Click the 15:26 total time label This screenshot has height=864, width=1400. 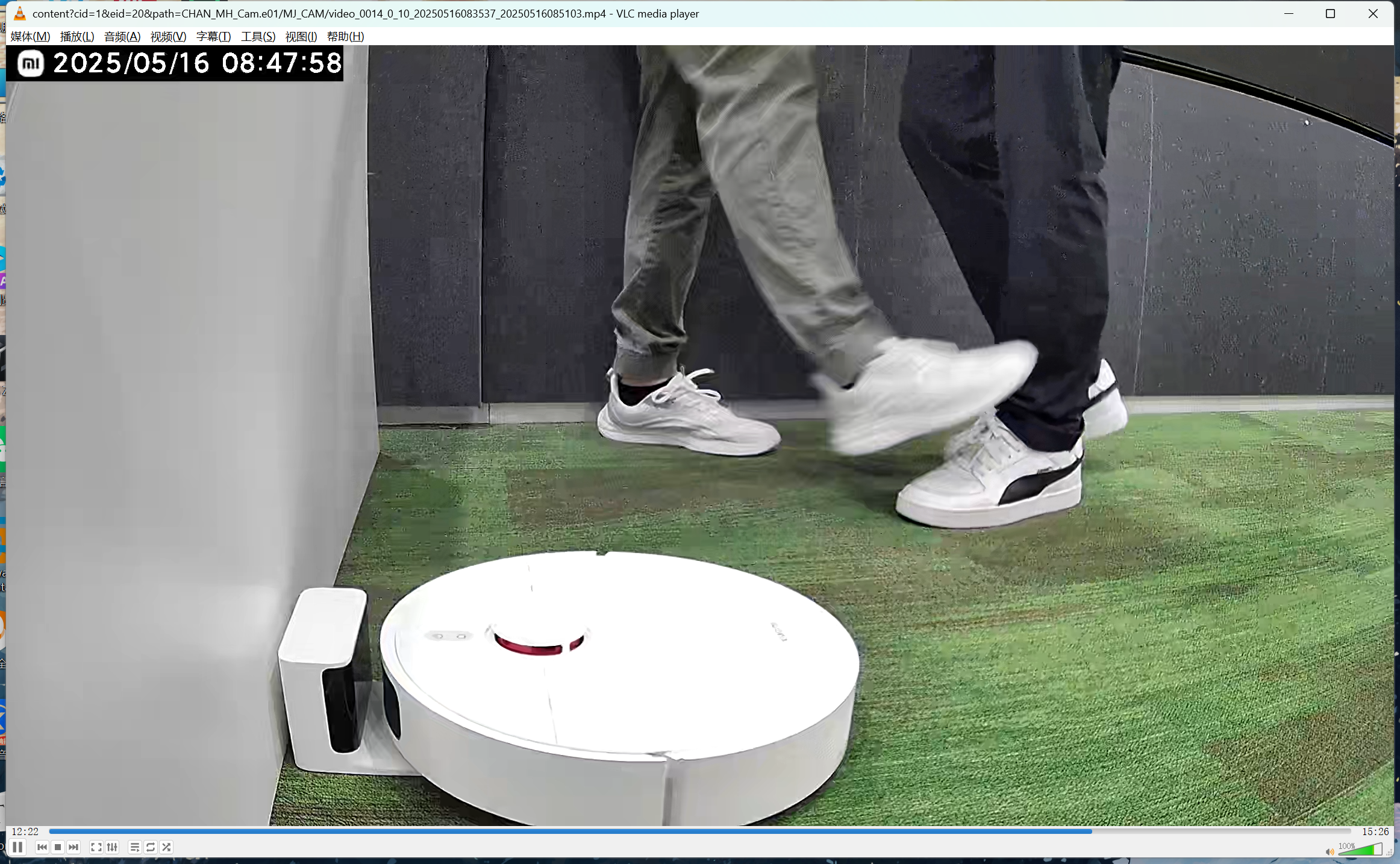[1375, 831]
